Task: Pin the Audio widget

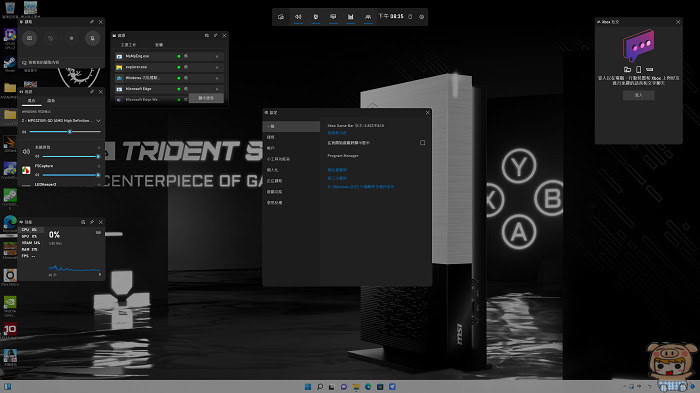Action: click(x=92, y=92)
